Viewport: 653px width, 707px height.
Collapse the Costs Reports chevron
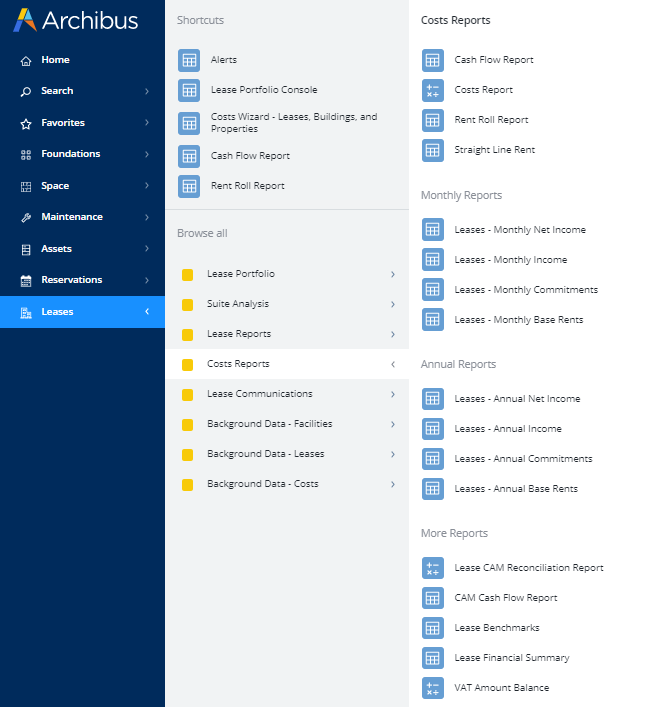(392, 364)
